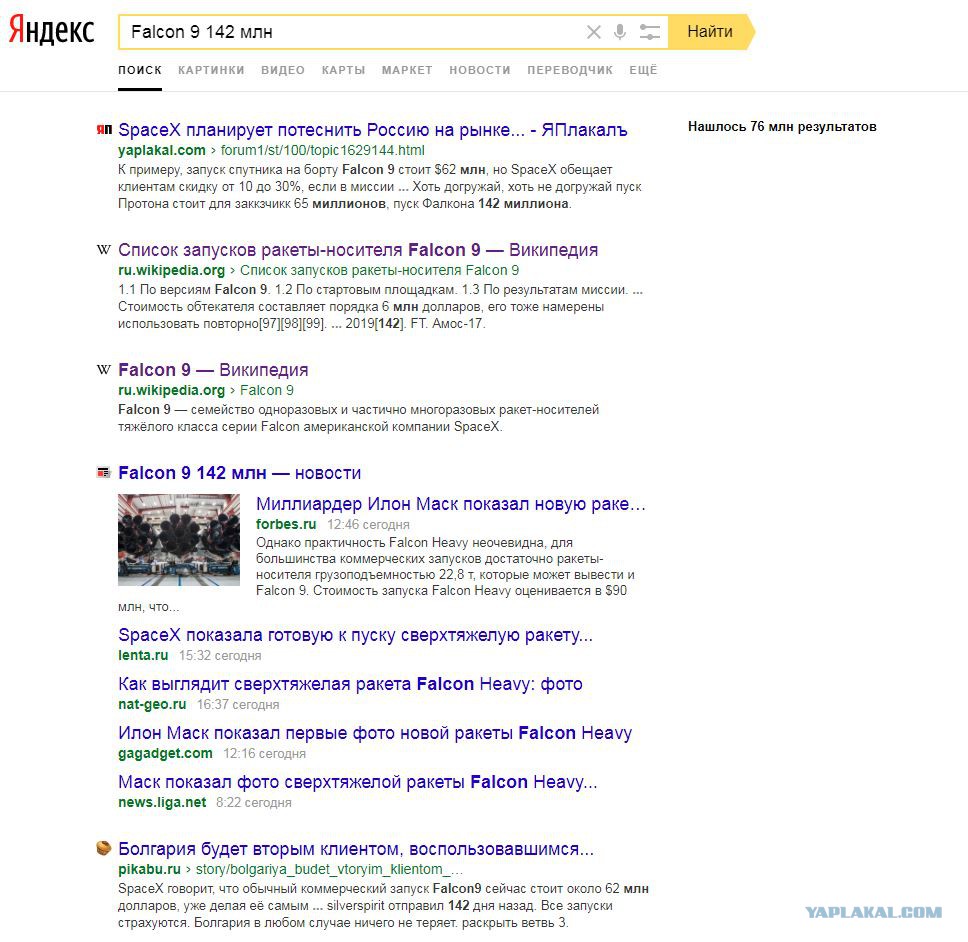968x942 pixels.
Task: Open the Карты tab
Action: point(343,70)
